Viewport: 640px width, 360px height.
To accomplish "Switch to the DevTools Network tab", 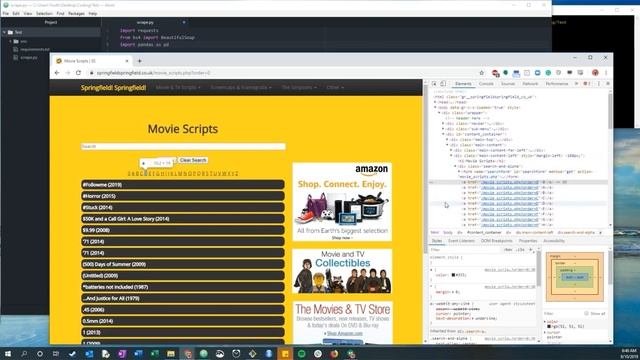I will click(x=530, y=84).
